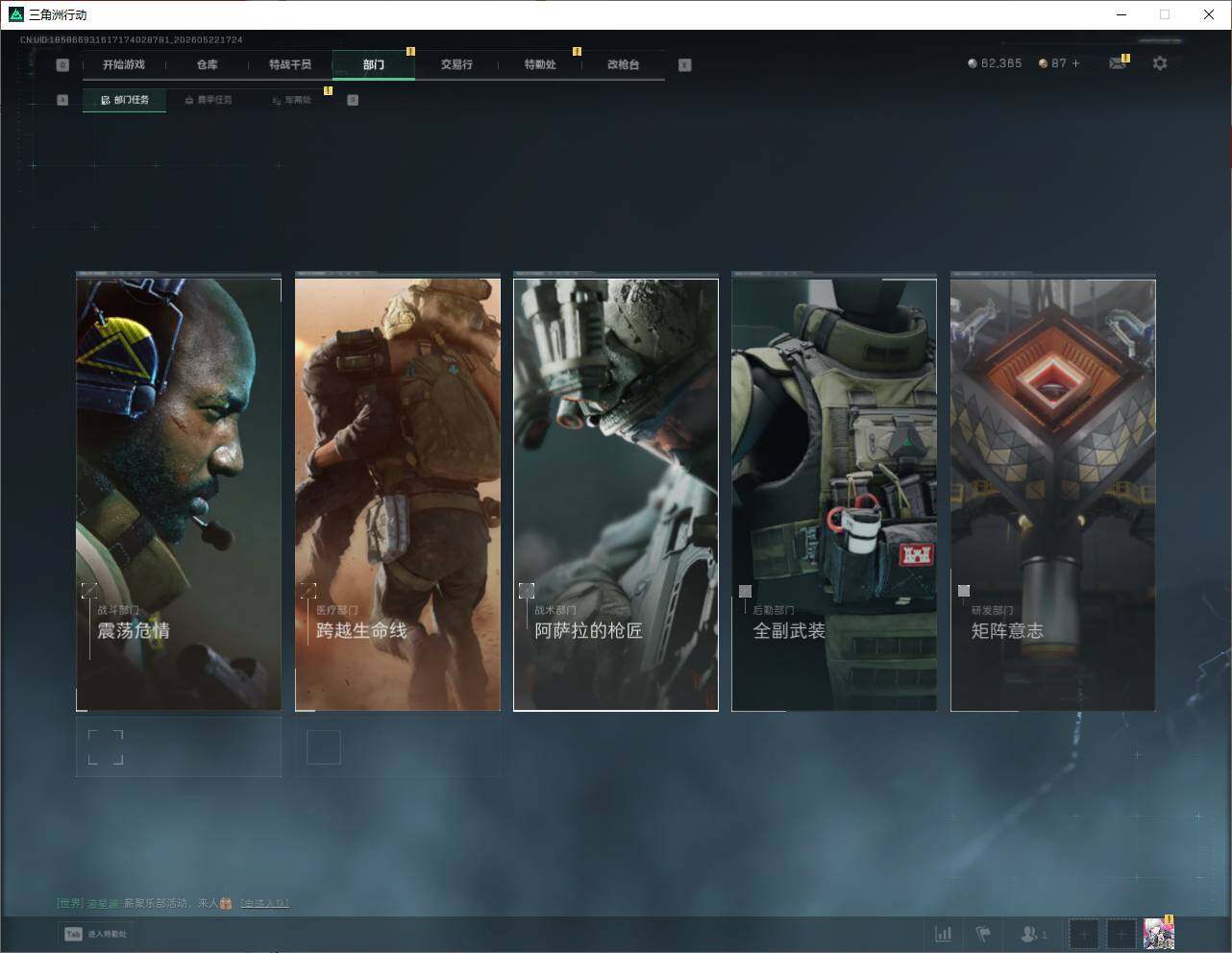Open the settings gear icon
This screenshot has width=1232, height=953.
tap(1160, 63)
